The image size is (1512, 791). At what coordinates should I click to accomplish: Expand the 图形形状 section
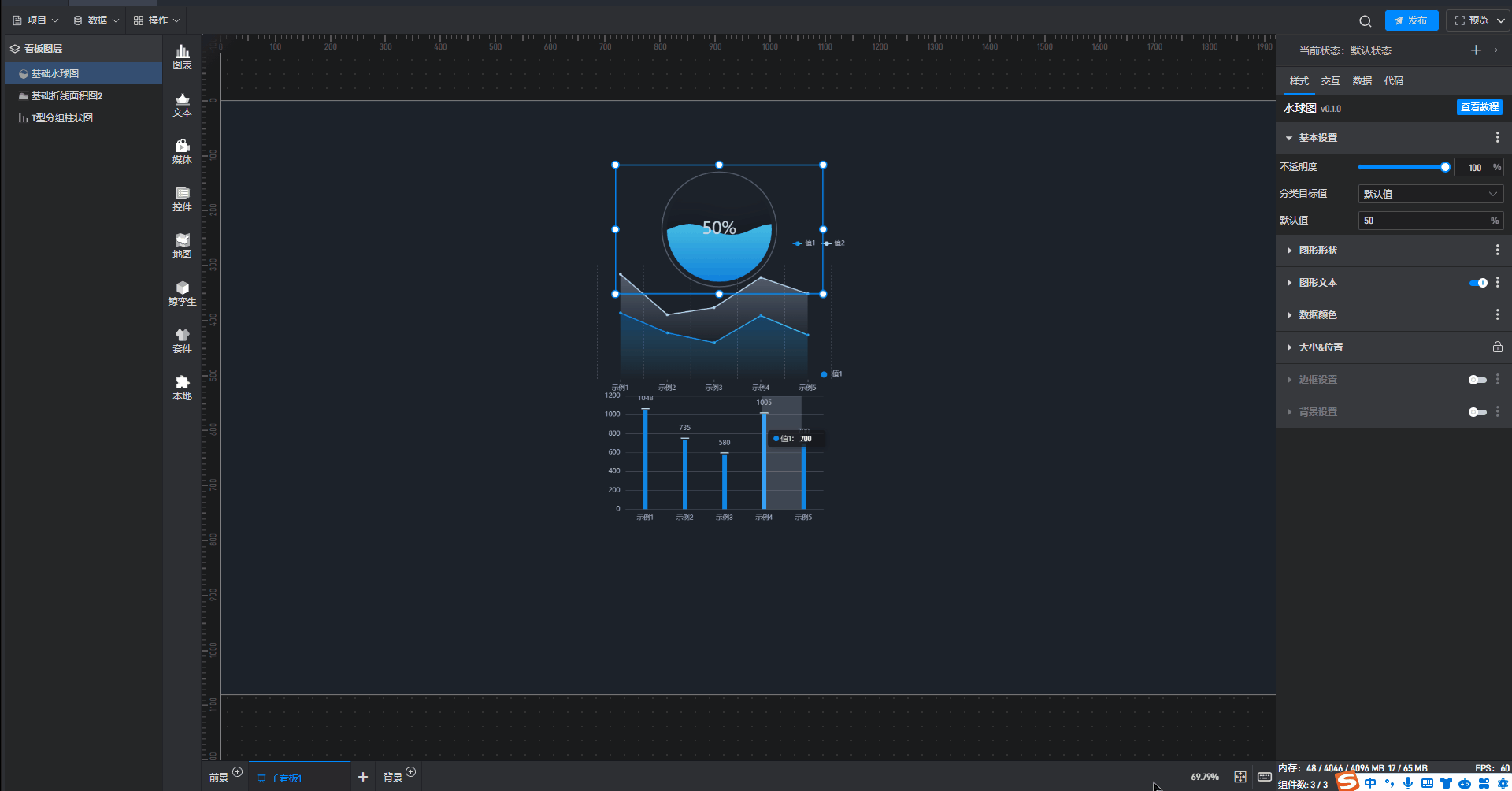1318,251
